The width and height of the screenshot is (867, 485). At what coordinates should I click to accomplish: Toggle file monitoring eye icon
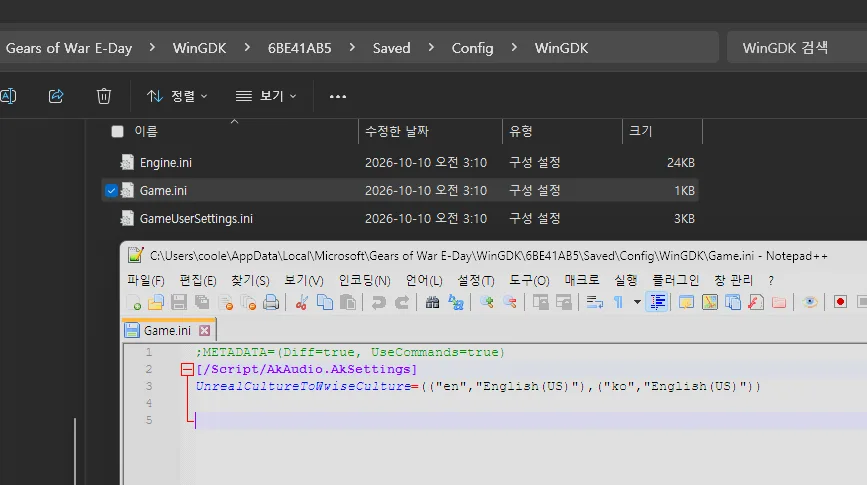[x=810, y=303]
